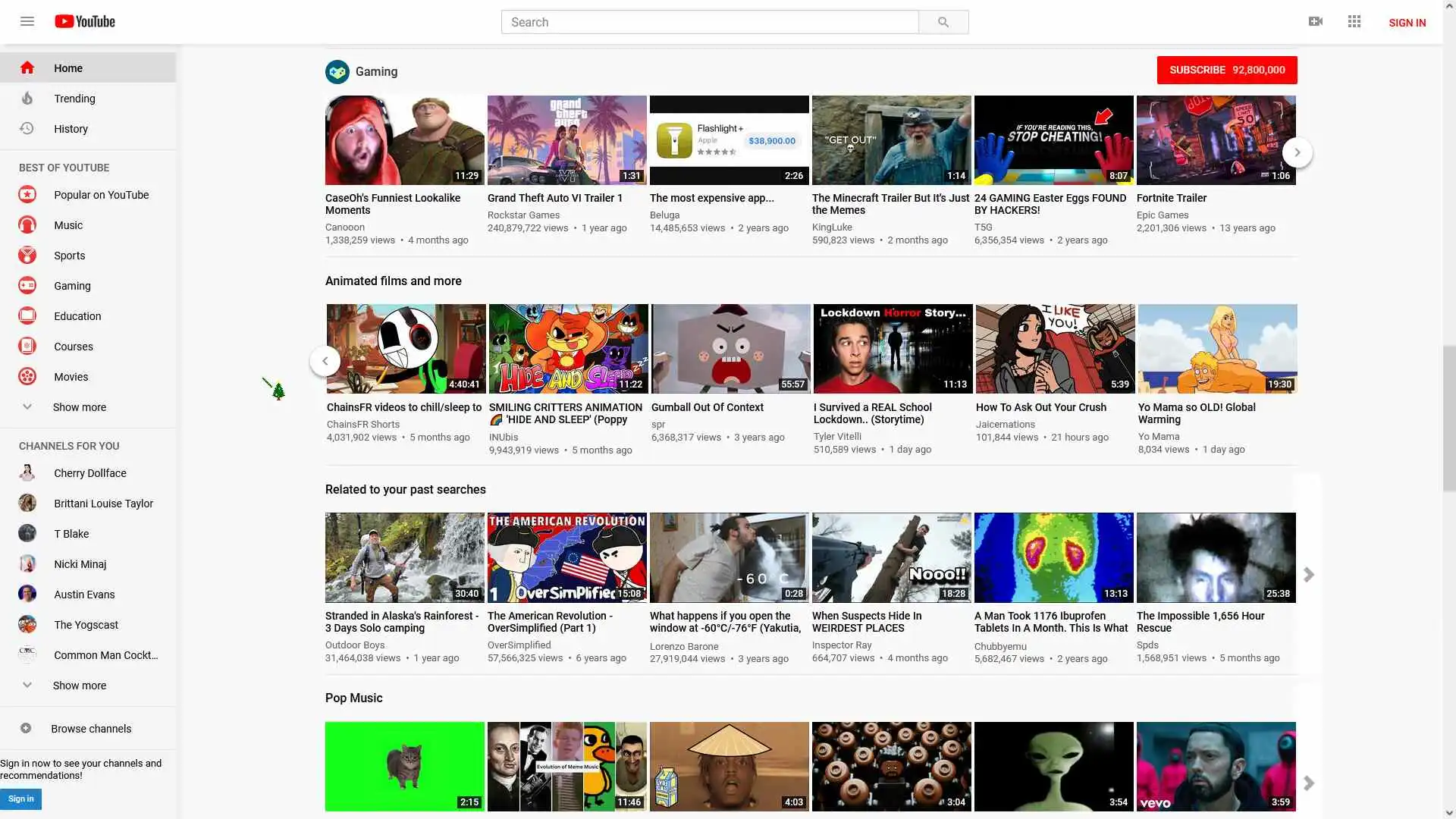Click SIGN IN at top right
The height and width of the screenshot is (819, 1456).
[1407, 23]
